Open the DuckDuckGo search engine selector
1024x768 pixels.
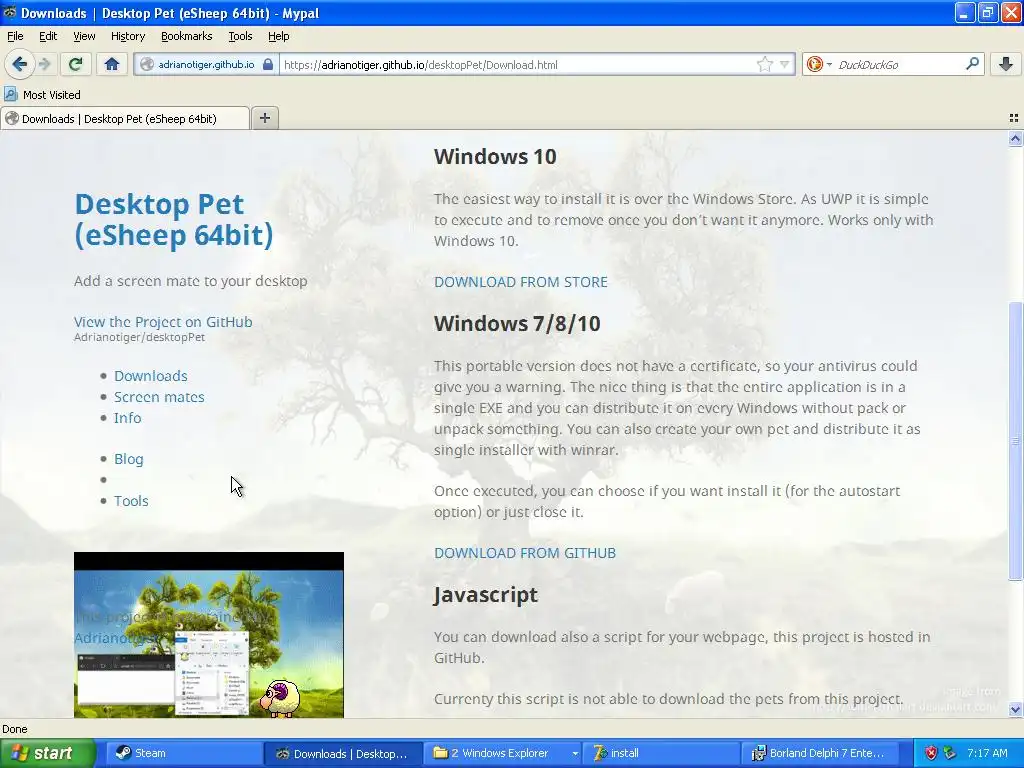[x=819, y=64]
